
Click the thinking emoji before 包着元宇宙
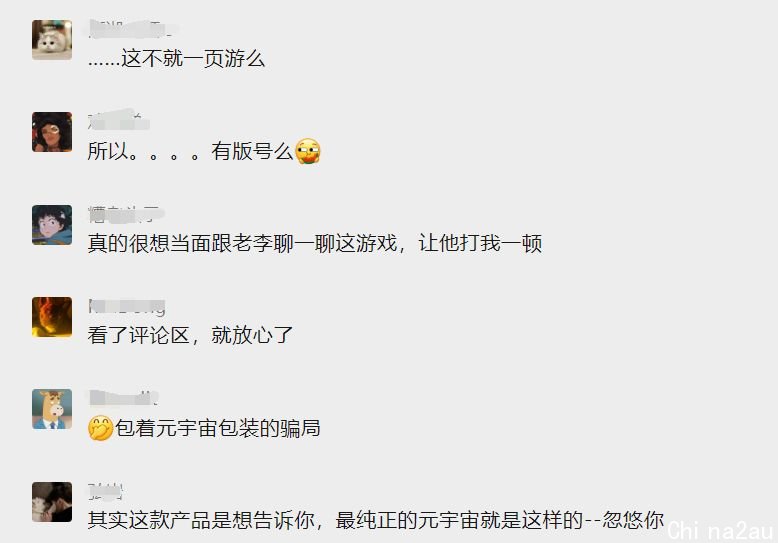coord(101,428)
